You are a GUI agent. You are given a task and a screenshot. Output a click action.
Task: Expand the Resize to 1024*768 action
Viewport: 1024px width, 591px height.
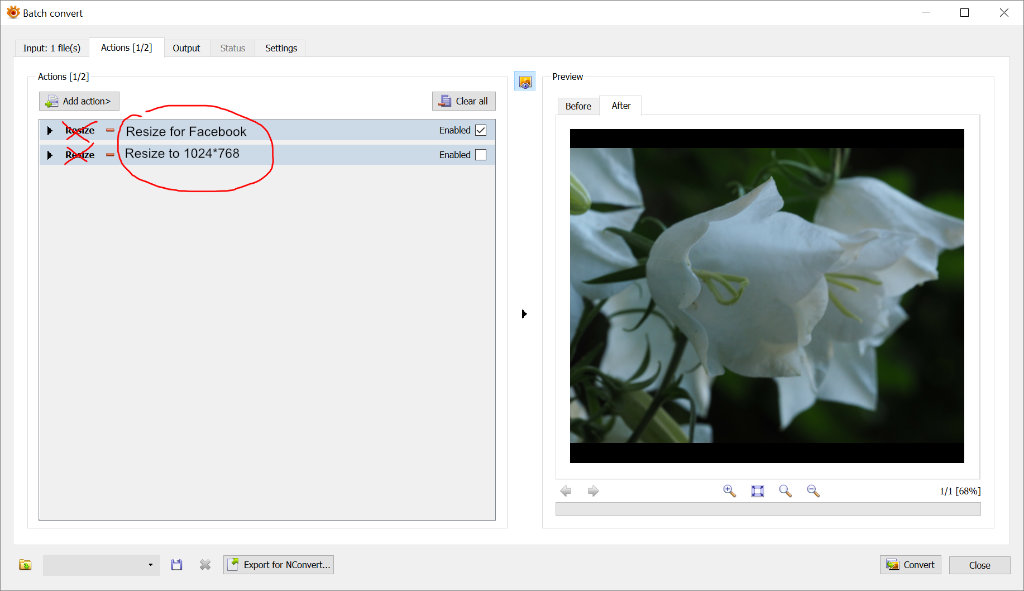pos(50,155)
